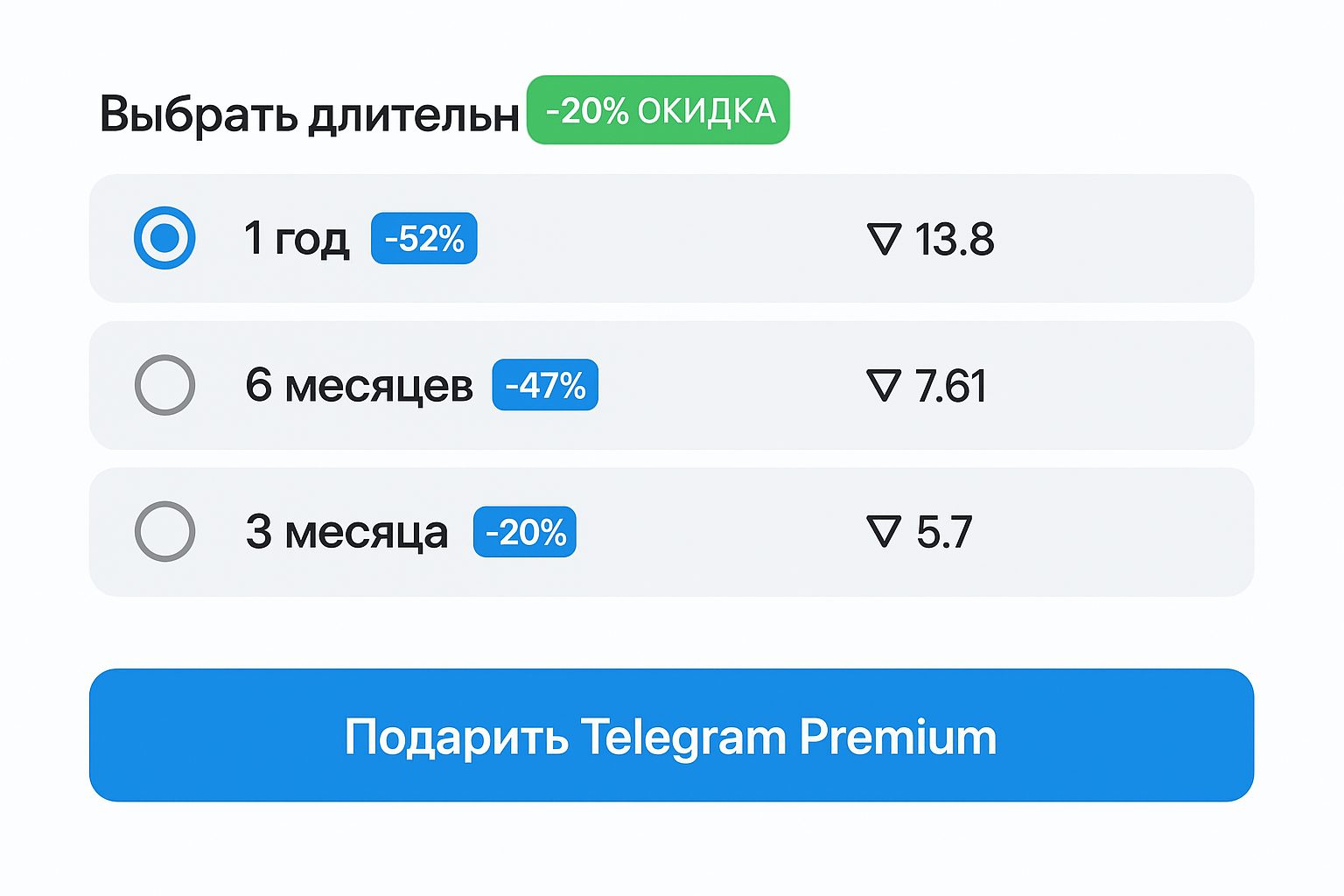Select the 3 месяца radio button
This screenshot has height=896, width=1344.
point(164,531)
